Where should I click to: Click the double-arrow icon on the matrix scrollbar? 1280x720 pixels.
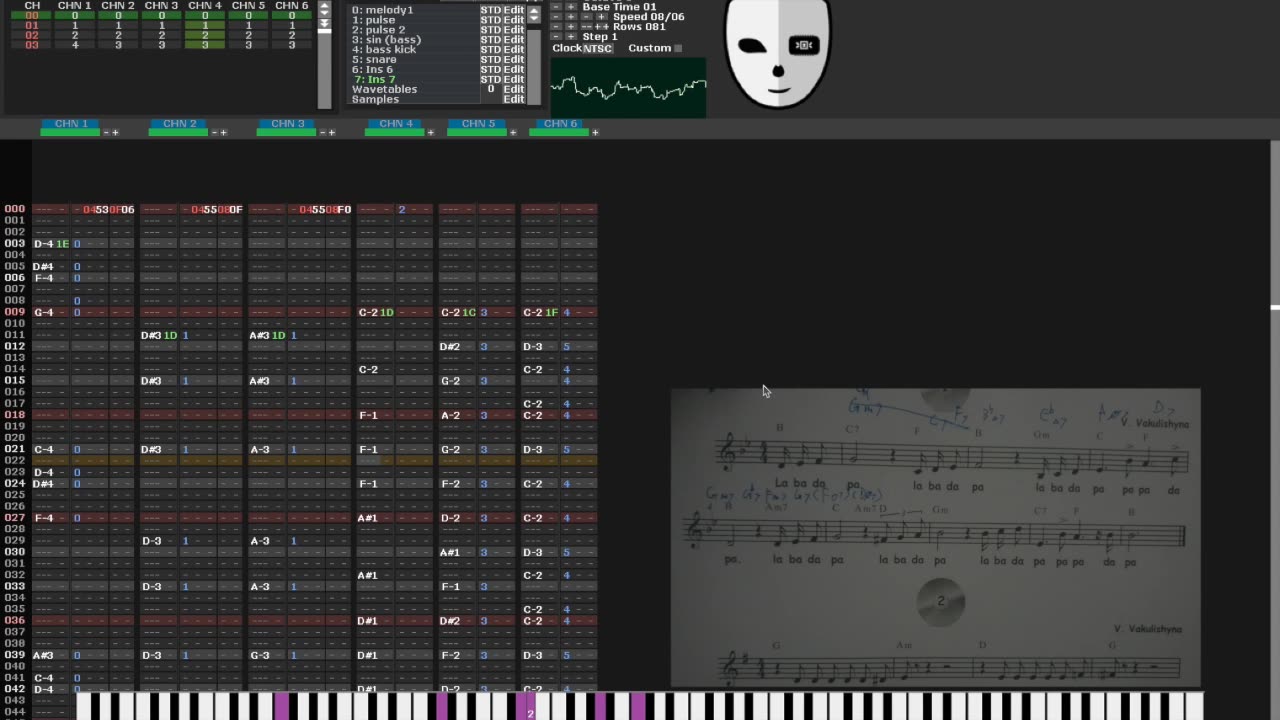[324, 22]
